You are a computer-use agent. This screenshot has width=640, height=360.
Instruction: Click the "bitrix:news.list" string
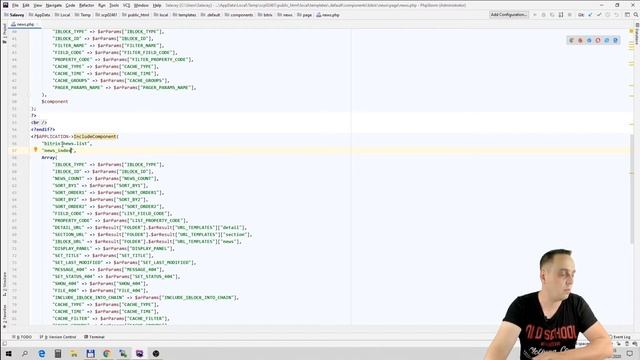tap(67, 143)
